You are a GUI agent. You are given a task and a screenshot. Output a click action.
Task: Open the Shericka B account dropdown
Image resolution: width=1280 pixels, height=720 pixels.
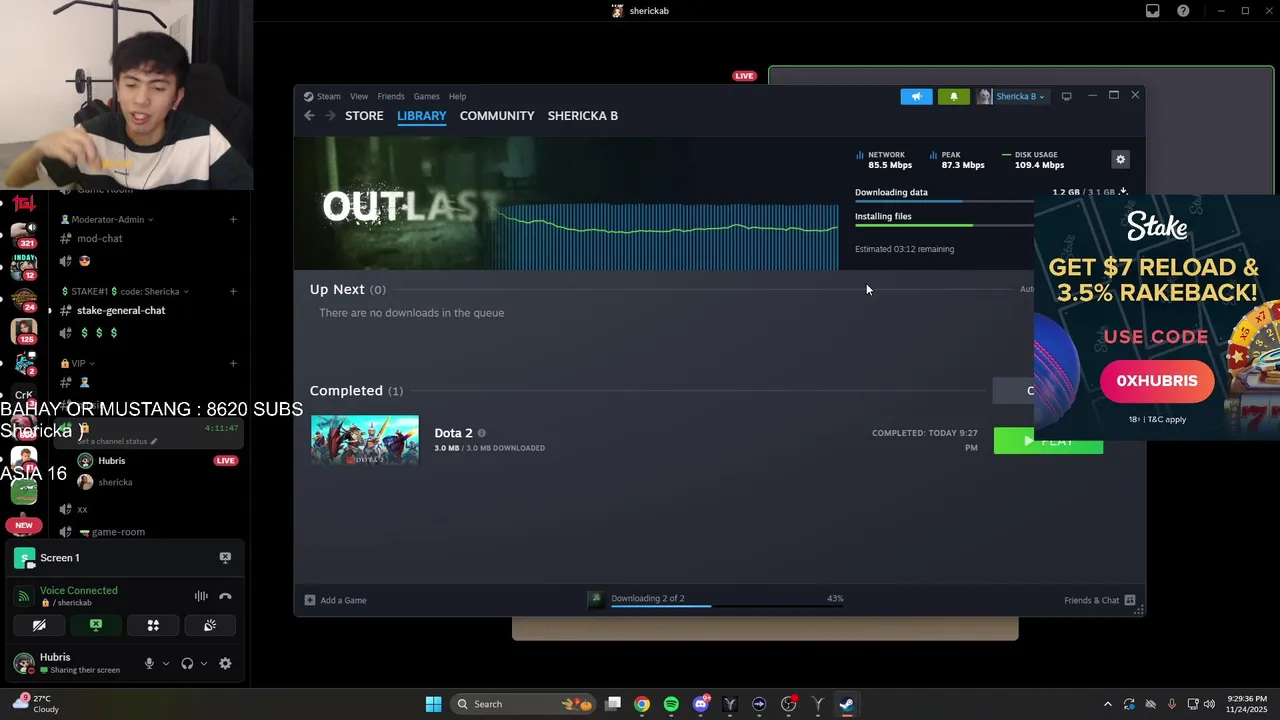[1012, 96]
